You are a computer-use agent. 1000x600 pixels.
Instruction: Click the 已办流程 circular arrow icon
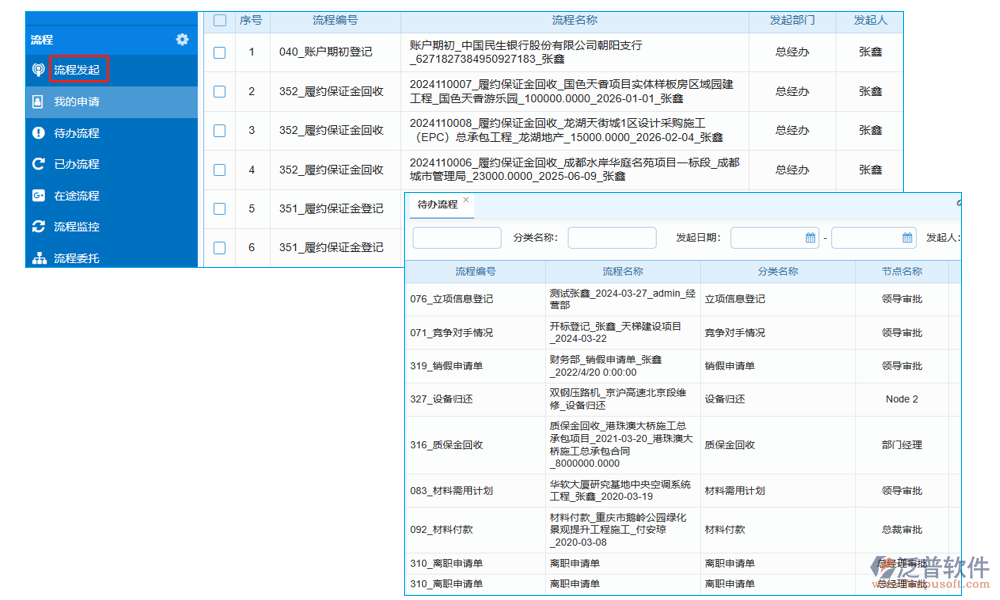[x=38, y=162]
